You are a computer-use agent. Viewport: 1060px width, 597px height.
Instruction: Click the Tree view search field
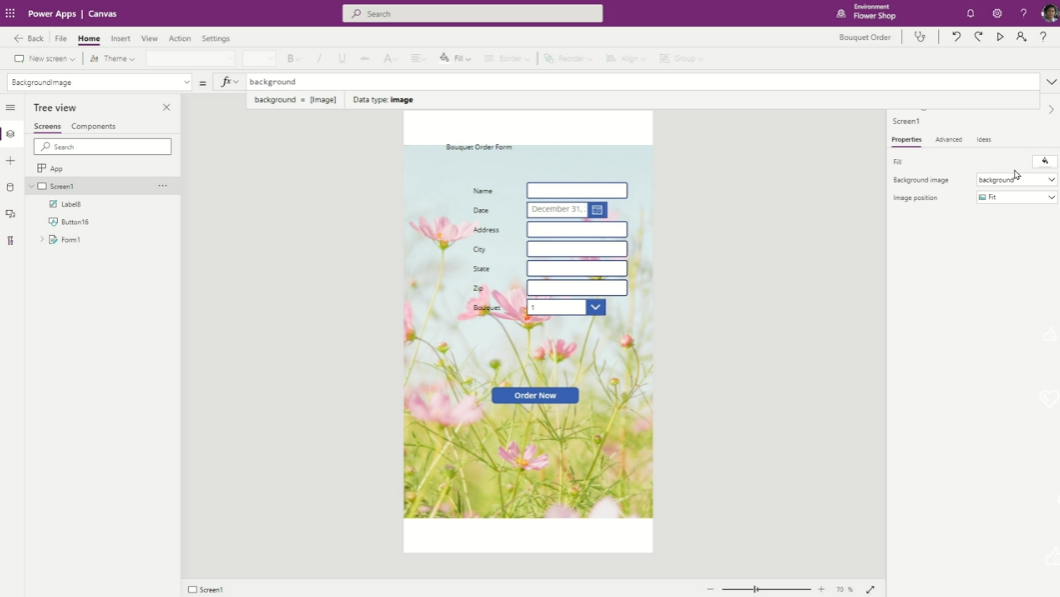pos(103,147)
